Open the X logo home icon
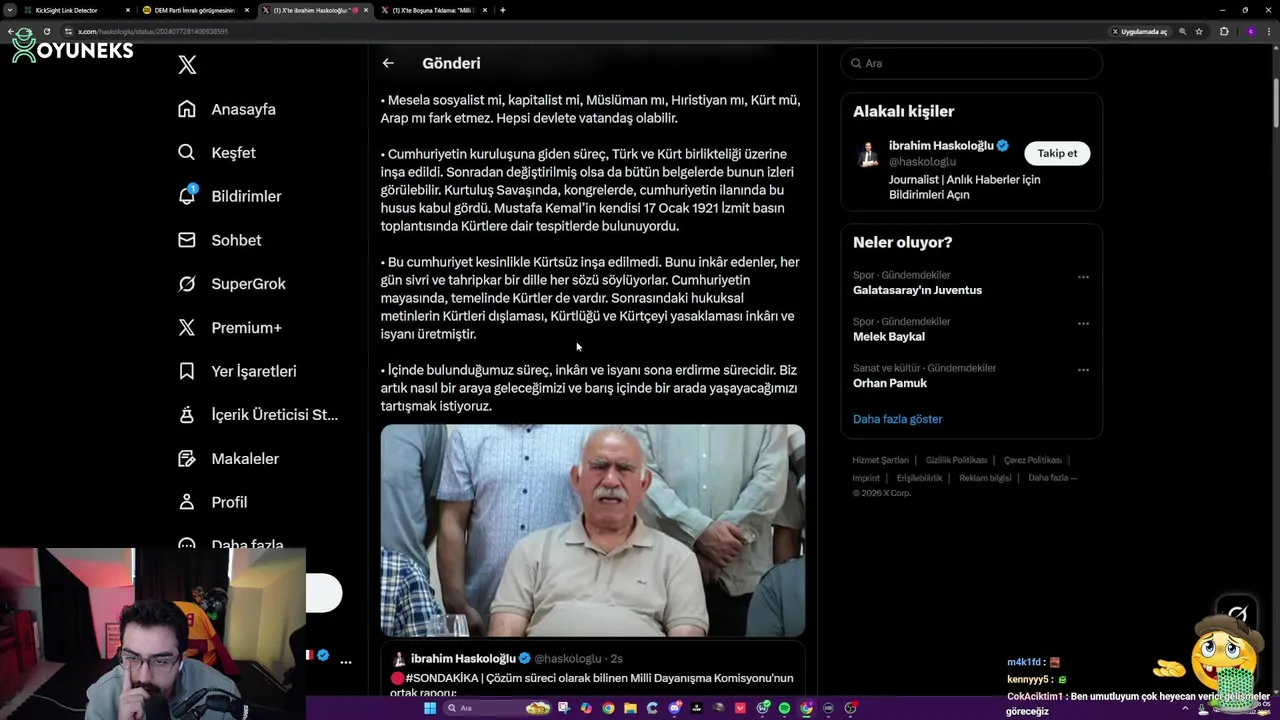The image size is (1280, 720). pos(187,65)
